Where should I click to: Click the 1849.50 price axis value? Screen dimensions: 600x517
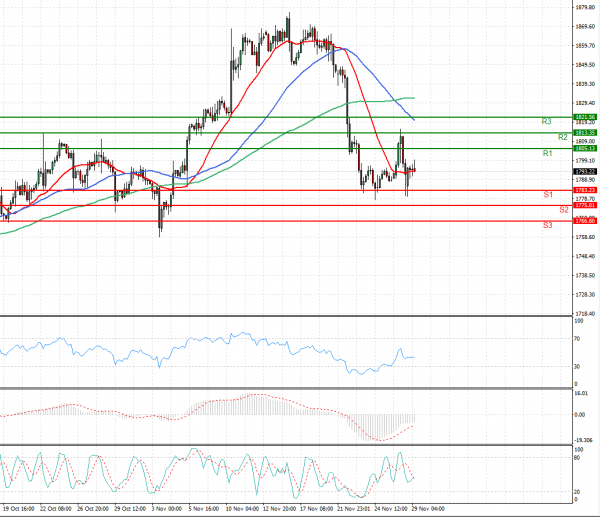[x=585, y=65]
